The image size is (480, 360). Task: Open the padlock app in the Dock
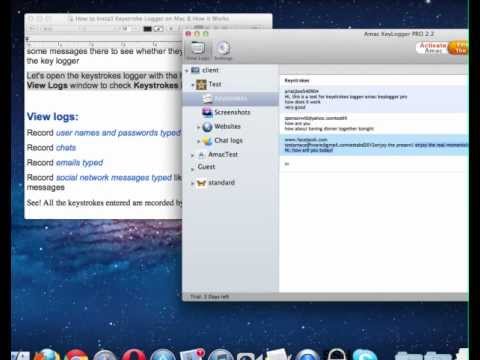coord(336,355)
